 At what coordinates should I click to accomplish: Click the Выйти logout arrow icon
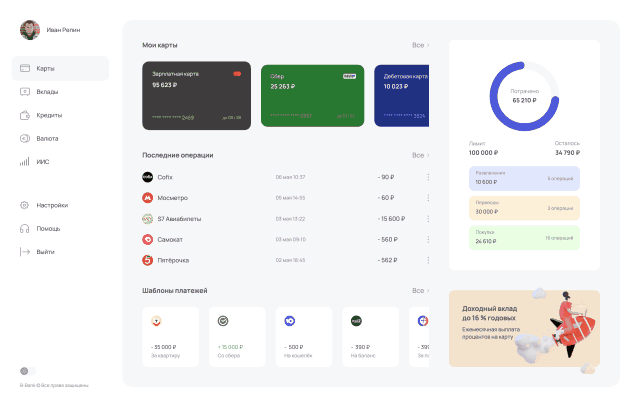[25, 251]
